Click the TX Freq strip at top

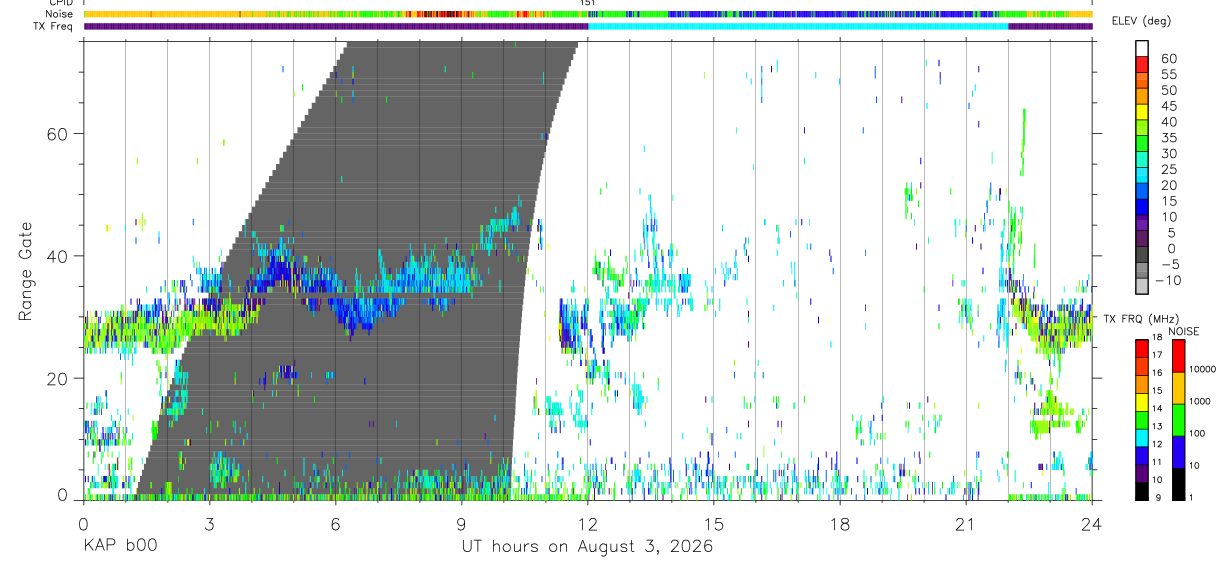pos(588,27)
